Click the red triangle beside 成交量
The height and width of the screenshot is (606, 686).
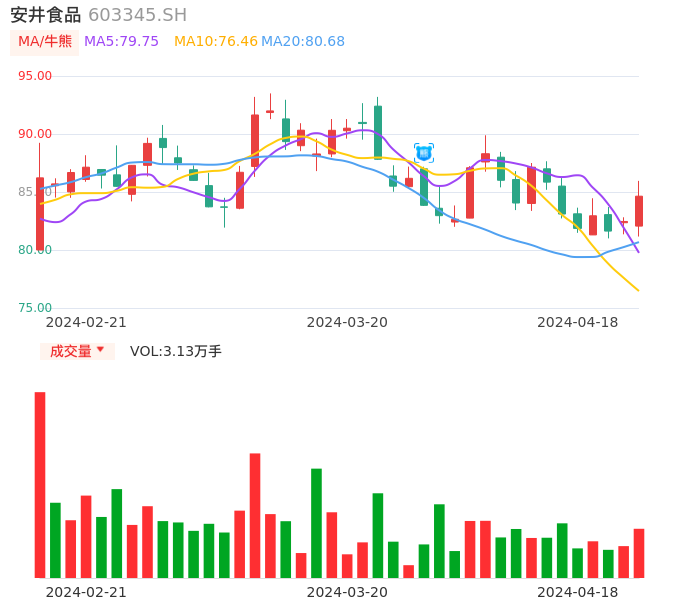[x=100, y=350]
